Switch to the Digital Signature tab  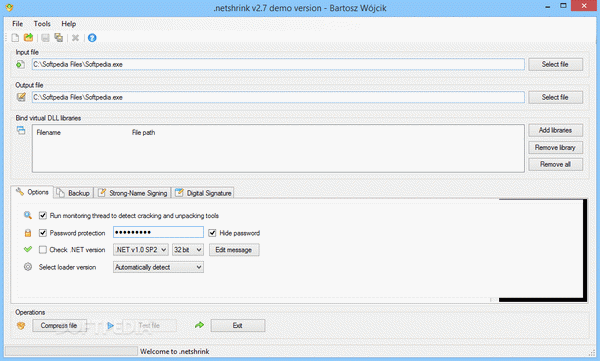[x=203, y=193]
